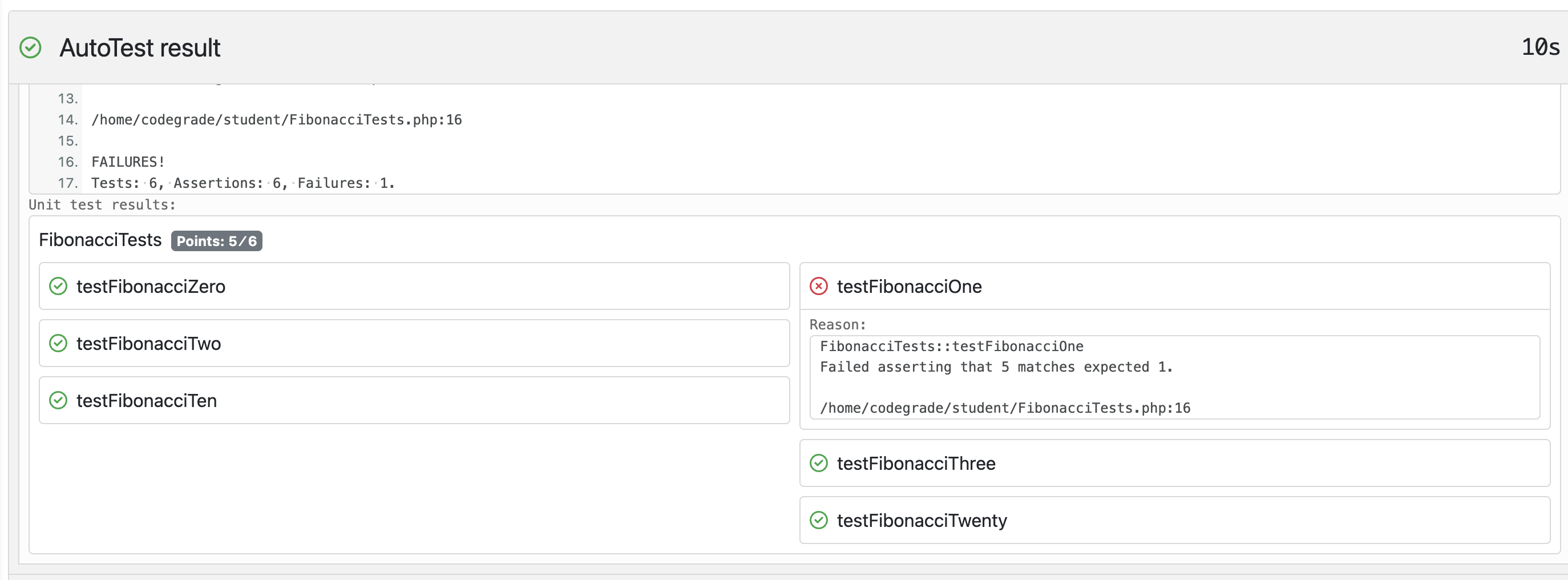Click the 'FAILURES!' output line
Screen dimensions: 1568x580
[128, 162]
